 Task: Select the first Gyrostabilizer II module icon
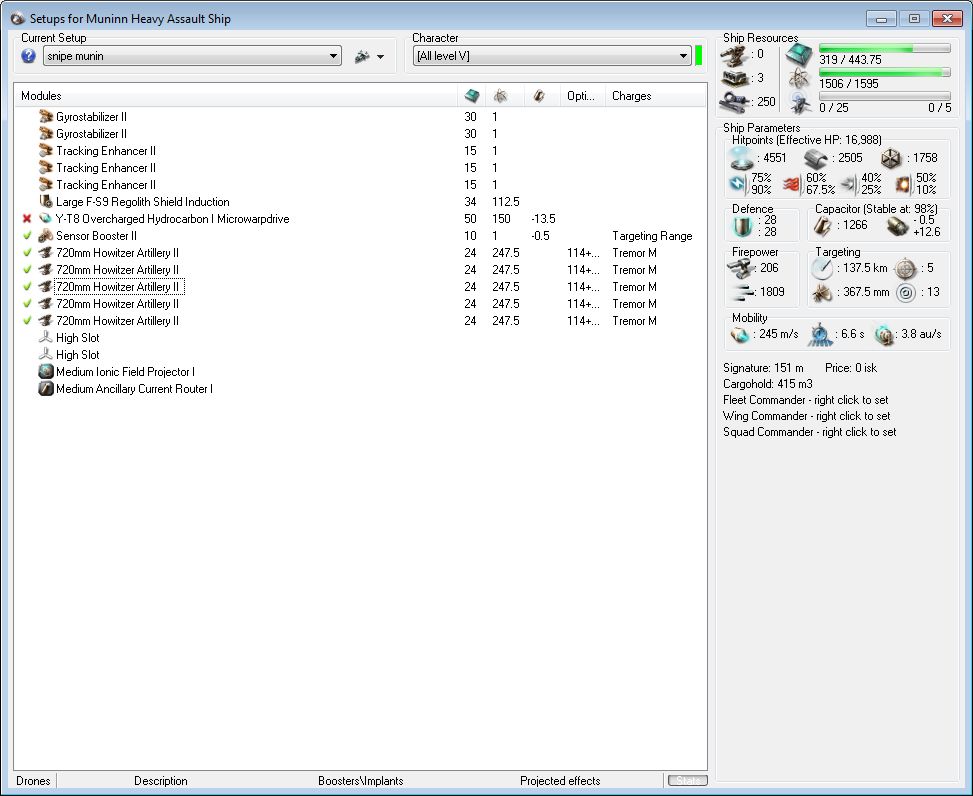[x=45, y=117]
